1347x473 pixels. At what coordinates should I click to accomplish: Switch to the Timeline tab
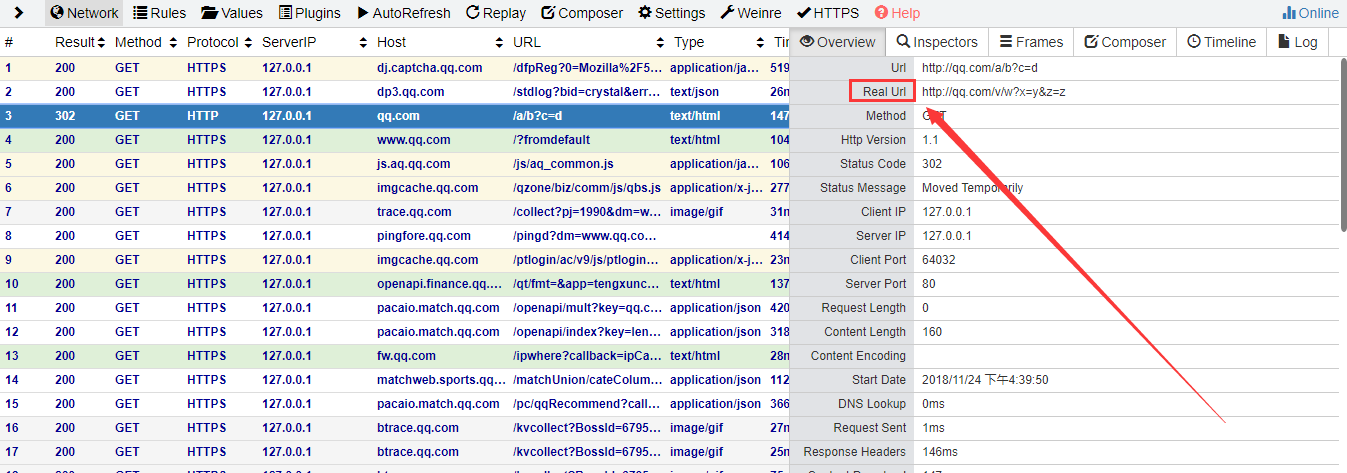[1221, 42]
